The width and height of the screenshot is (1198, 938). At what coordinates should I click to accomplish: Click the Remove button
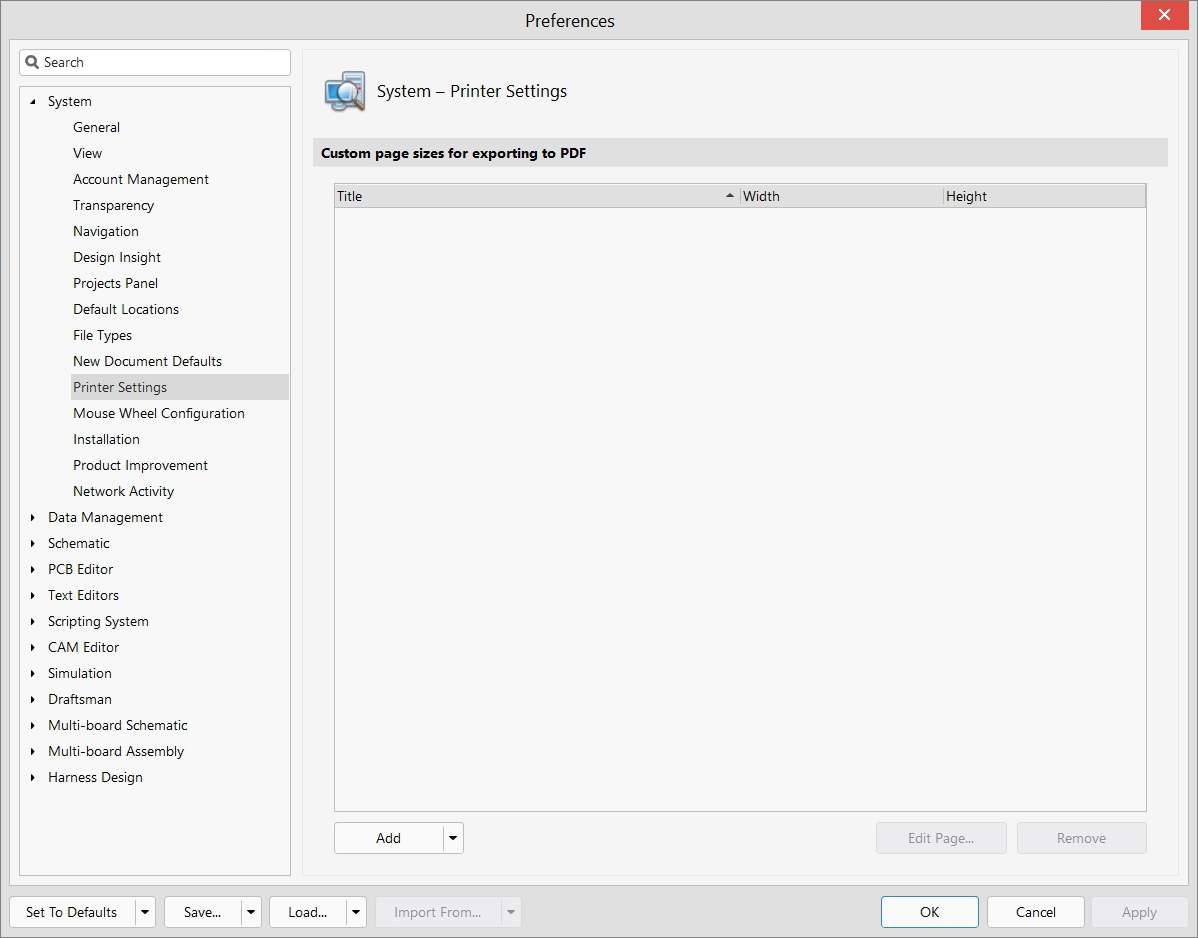(x=1081, y=838)
